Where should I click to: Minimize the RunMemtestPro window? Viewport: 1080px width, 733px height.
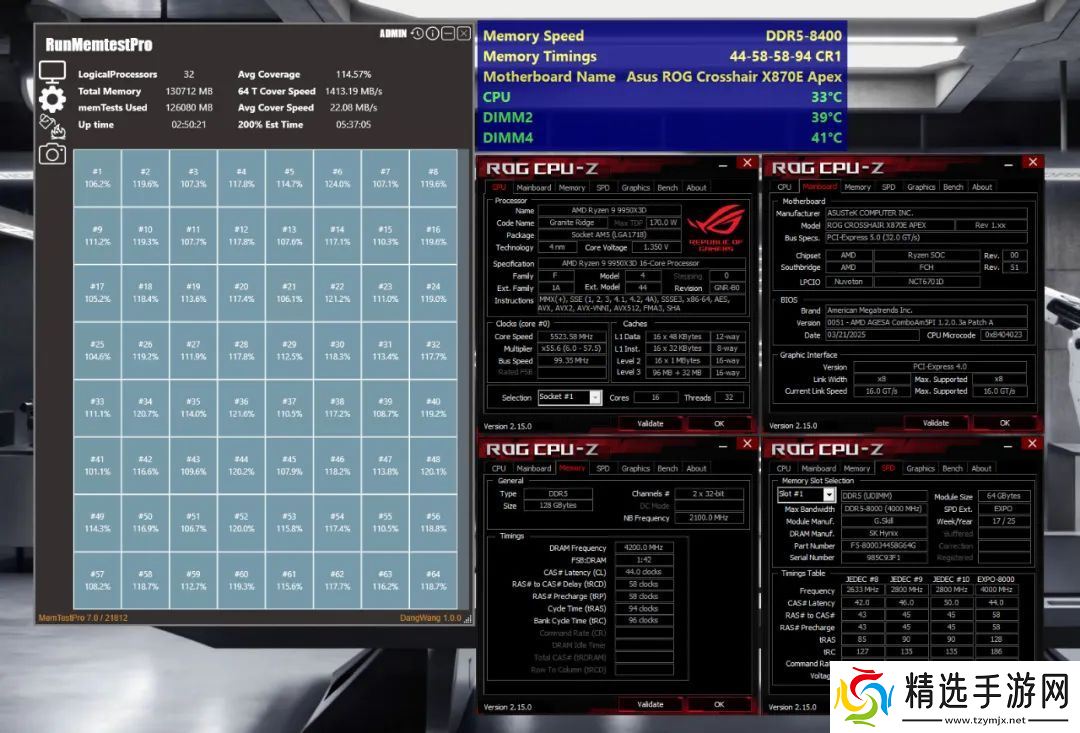coord(448,33)
